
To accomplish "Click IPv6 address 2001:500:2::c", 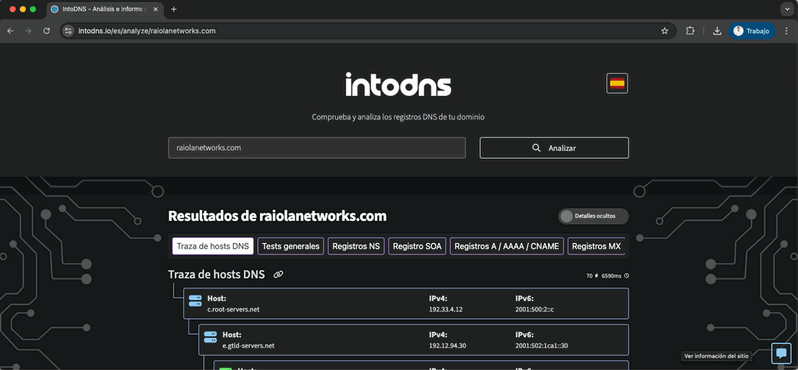I will tap(535, 309).
